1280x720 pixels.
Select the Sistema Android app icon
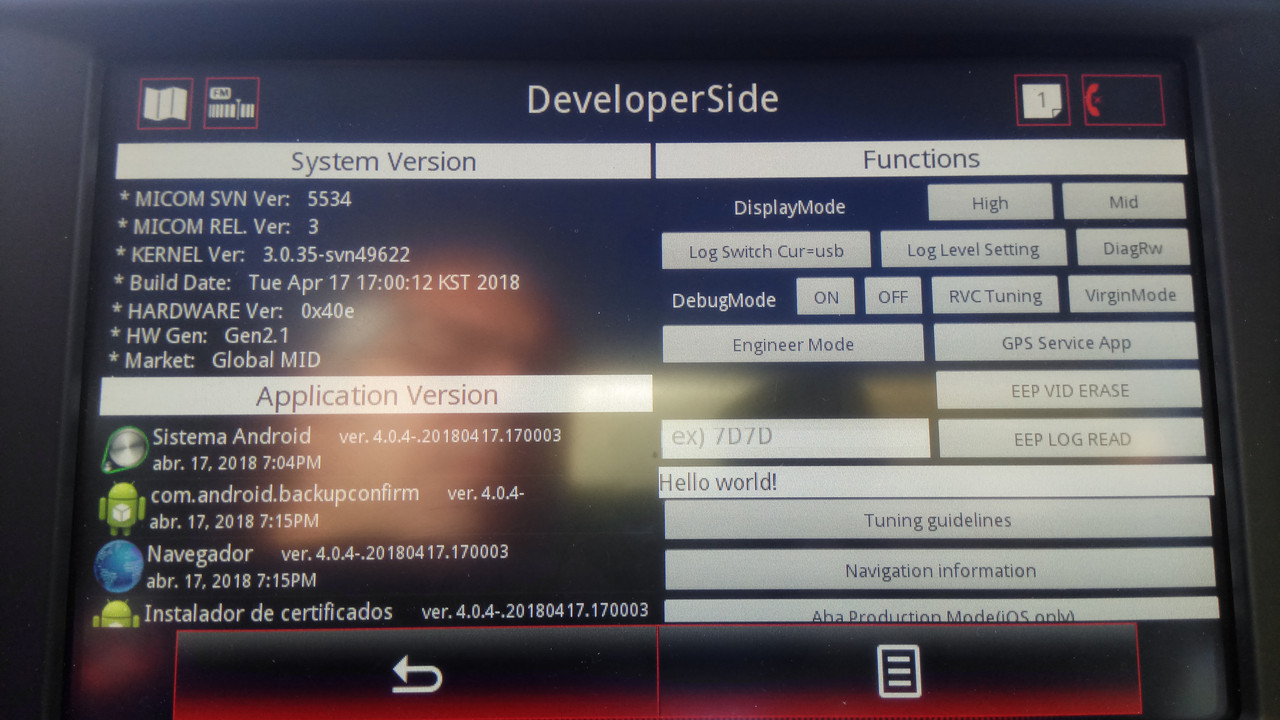click(x=127, y=450)
